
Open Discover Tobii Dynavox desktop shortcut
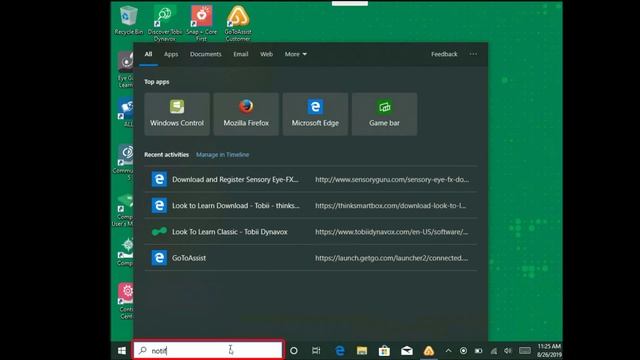click(x=165, y=24)
